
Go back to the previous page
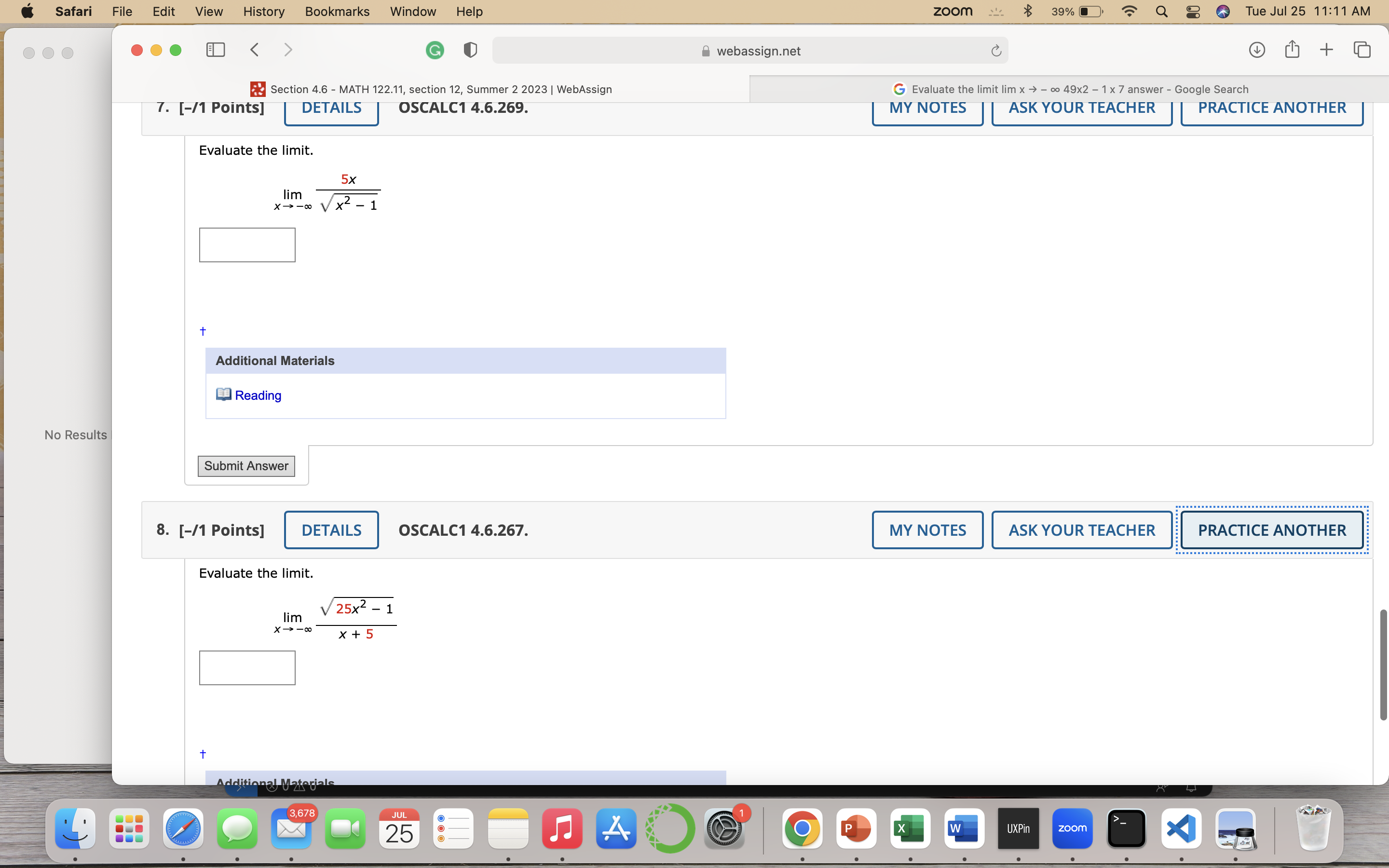pyautogui.click(x=255, y=50)
